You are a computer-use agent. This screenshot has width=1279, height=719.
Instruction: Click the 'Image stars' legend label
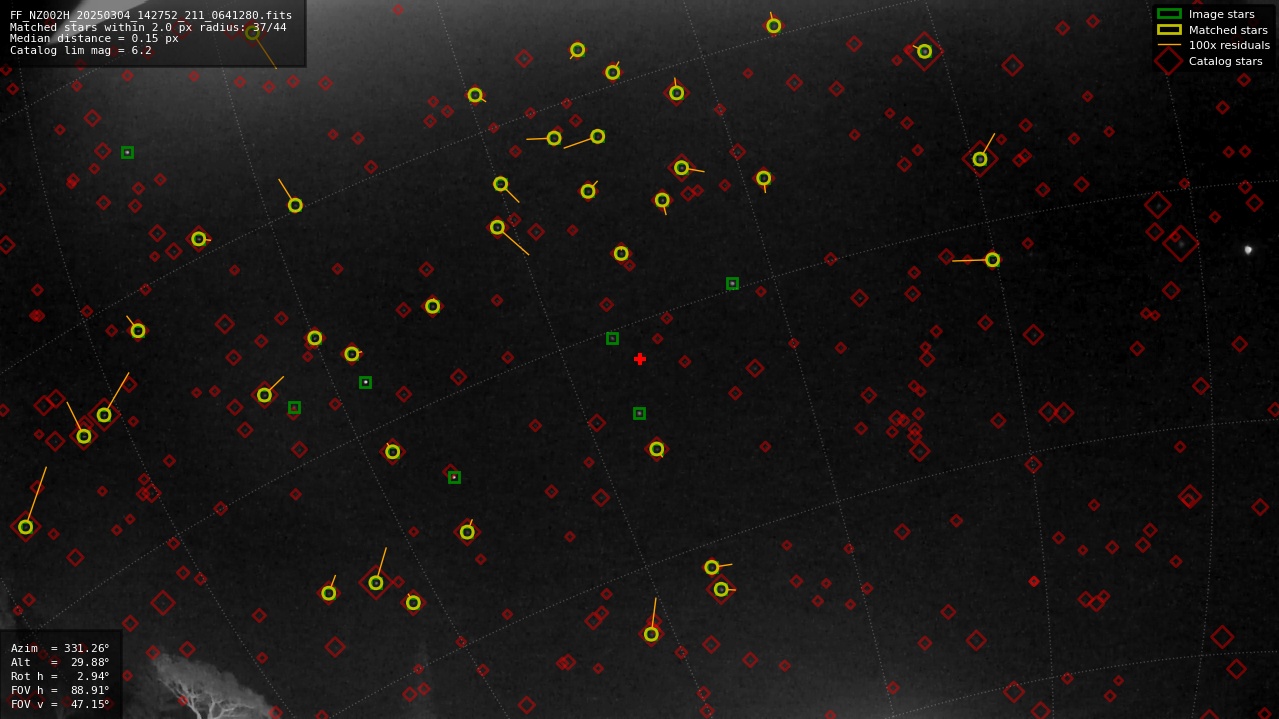tap(1221, 14)
